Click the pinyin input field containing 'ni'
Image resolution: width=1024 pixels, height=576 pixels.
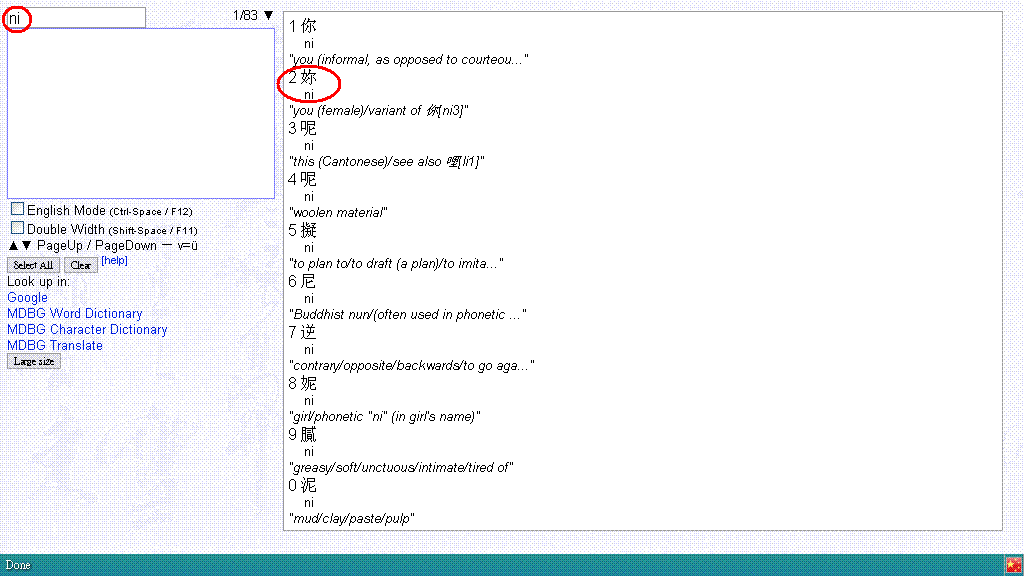tap(76, 18)
